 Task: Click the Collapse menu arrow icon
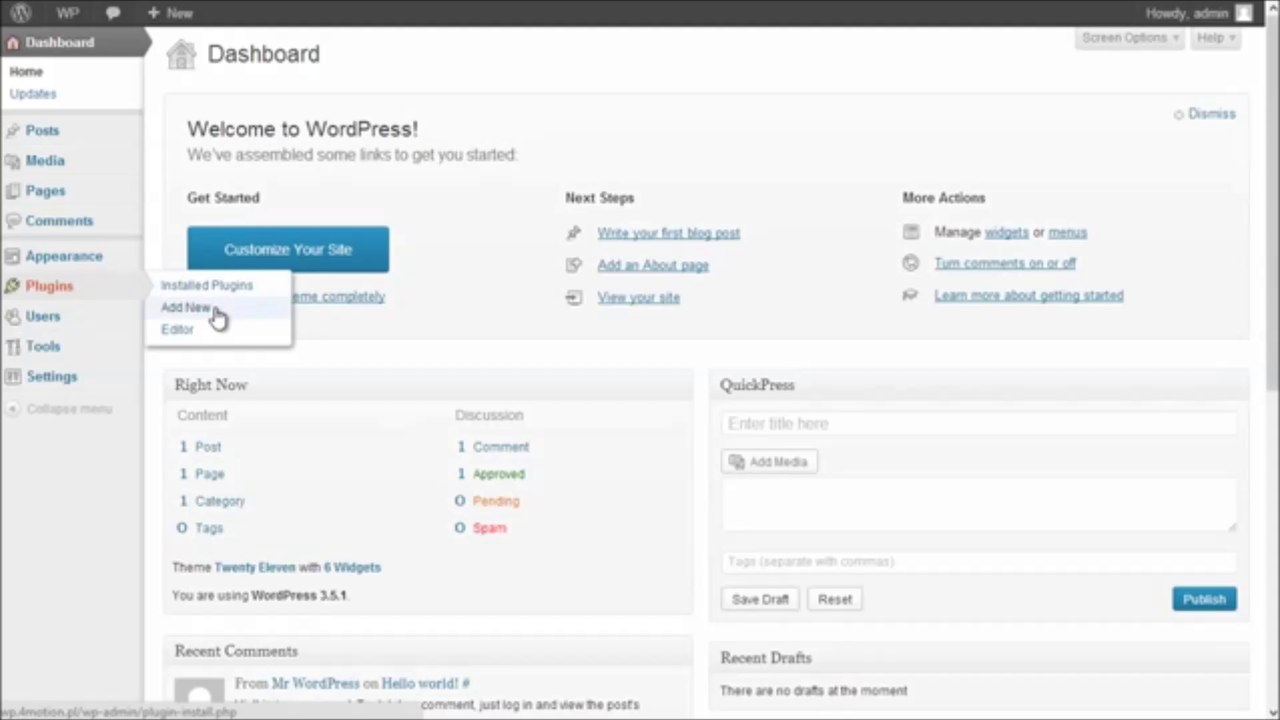[12, 409]
